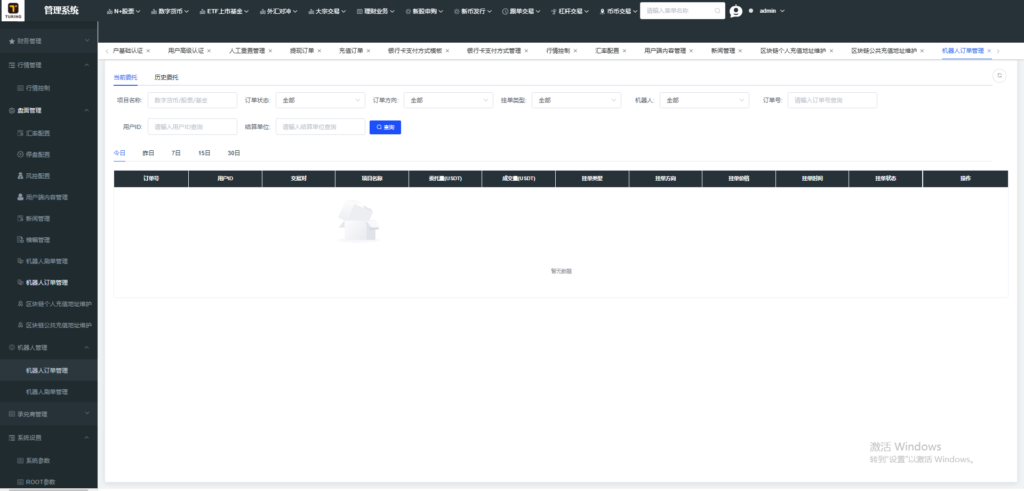The height and width of the screenshot is (491, 1024).
Task: Select the 今日 date range tab
Action: click(x=120, y=153)
